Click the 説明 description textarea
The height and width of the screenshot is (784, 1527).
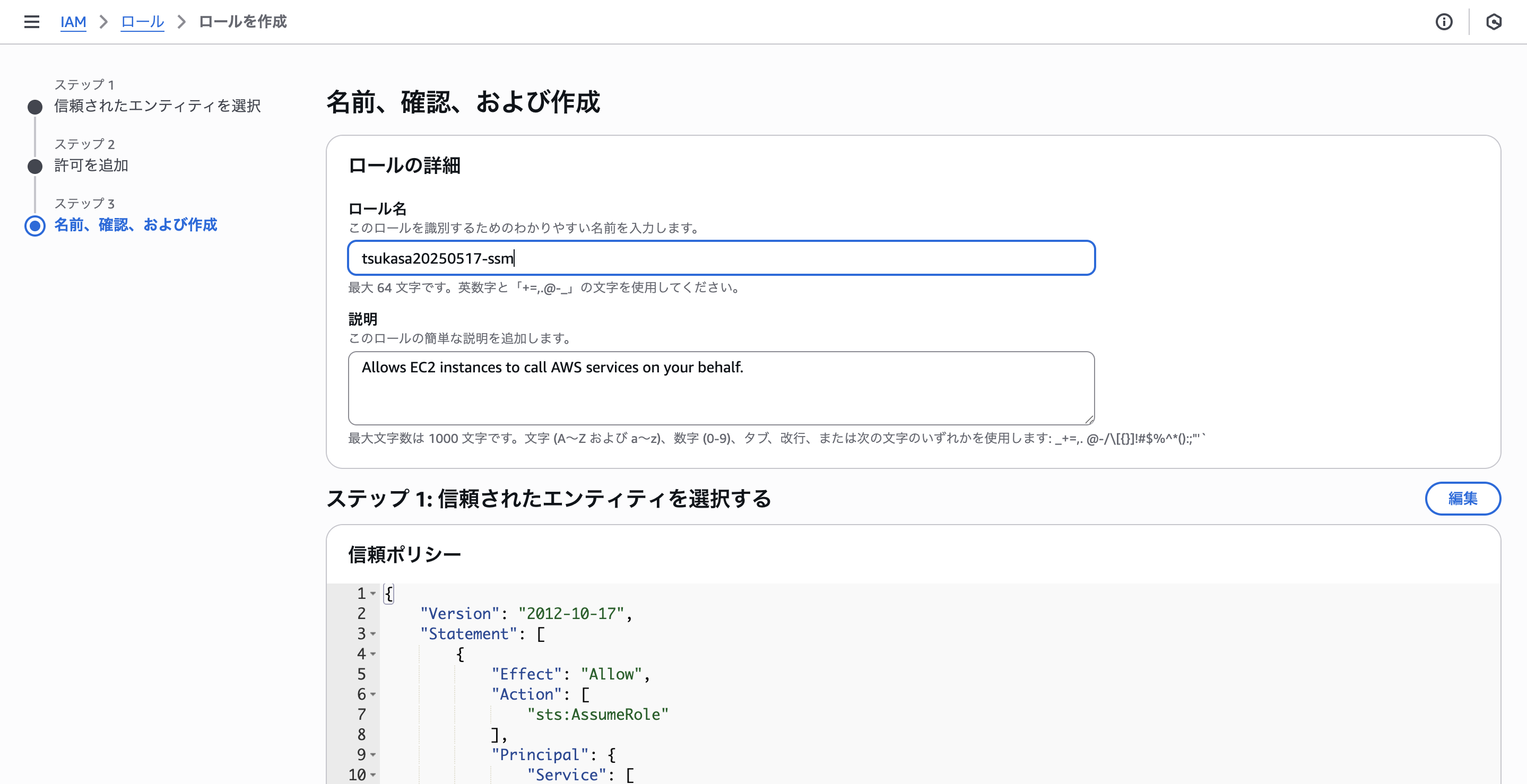pyautogui.click(x=721, y=388)
